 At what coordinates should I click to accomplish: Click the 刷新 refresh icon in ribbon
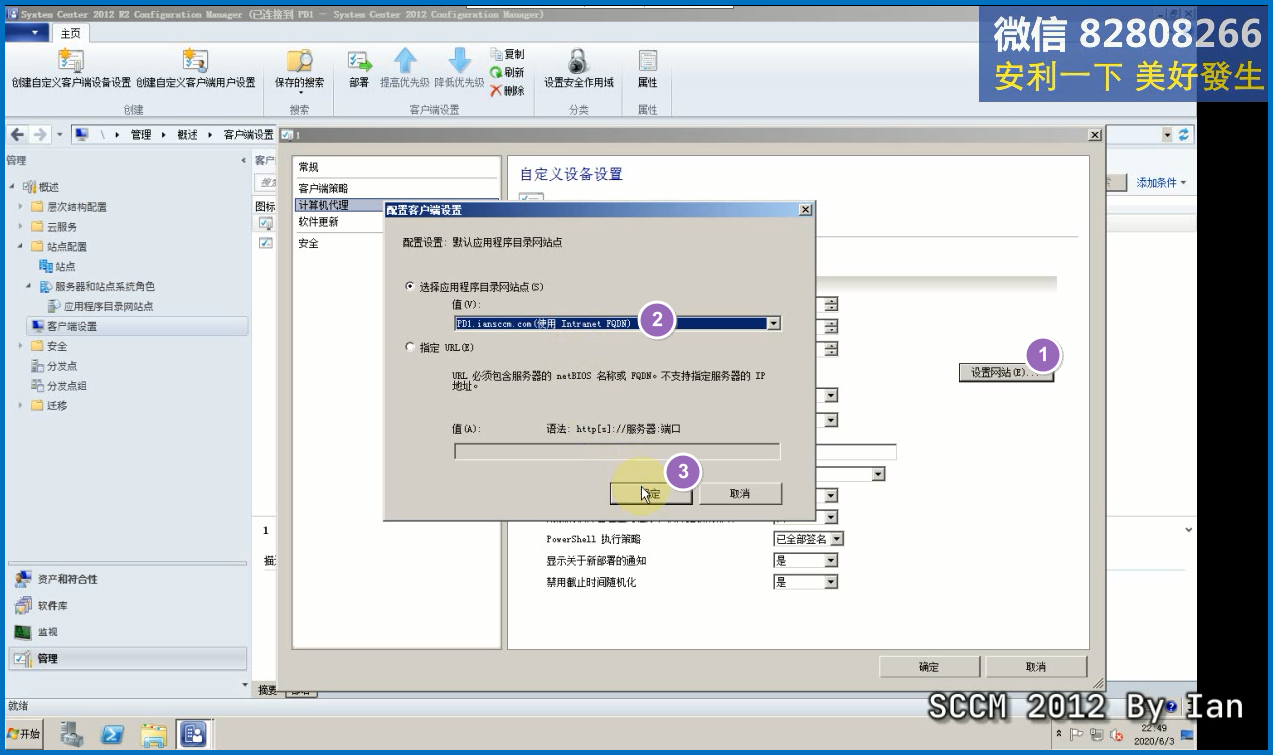coord(496,72)
